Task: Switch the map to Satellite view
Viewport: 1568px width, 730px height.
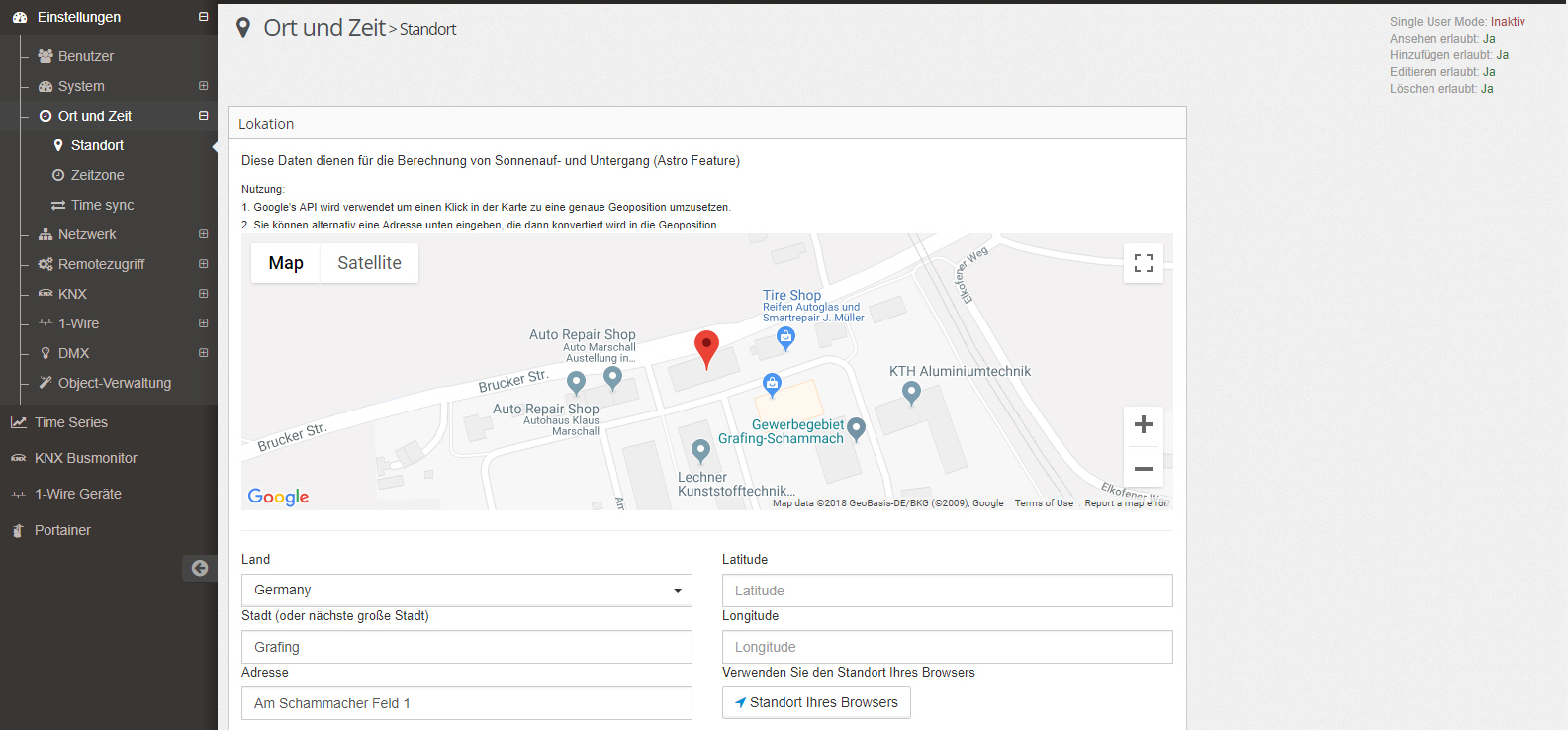Action: point(369,263)
